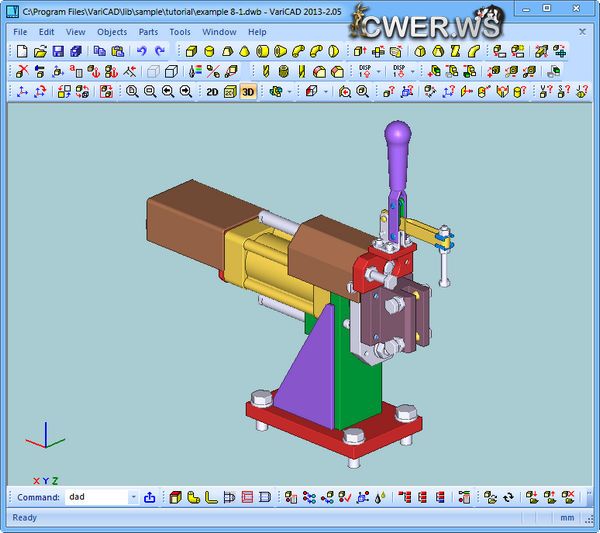Select the Box solid creation tool
Viewport: 600px width, 533px height.
(x=192, y=51)
